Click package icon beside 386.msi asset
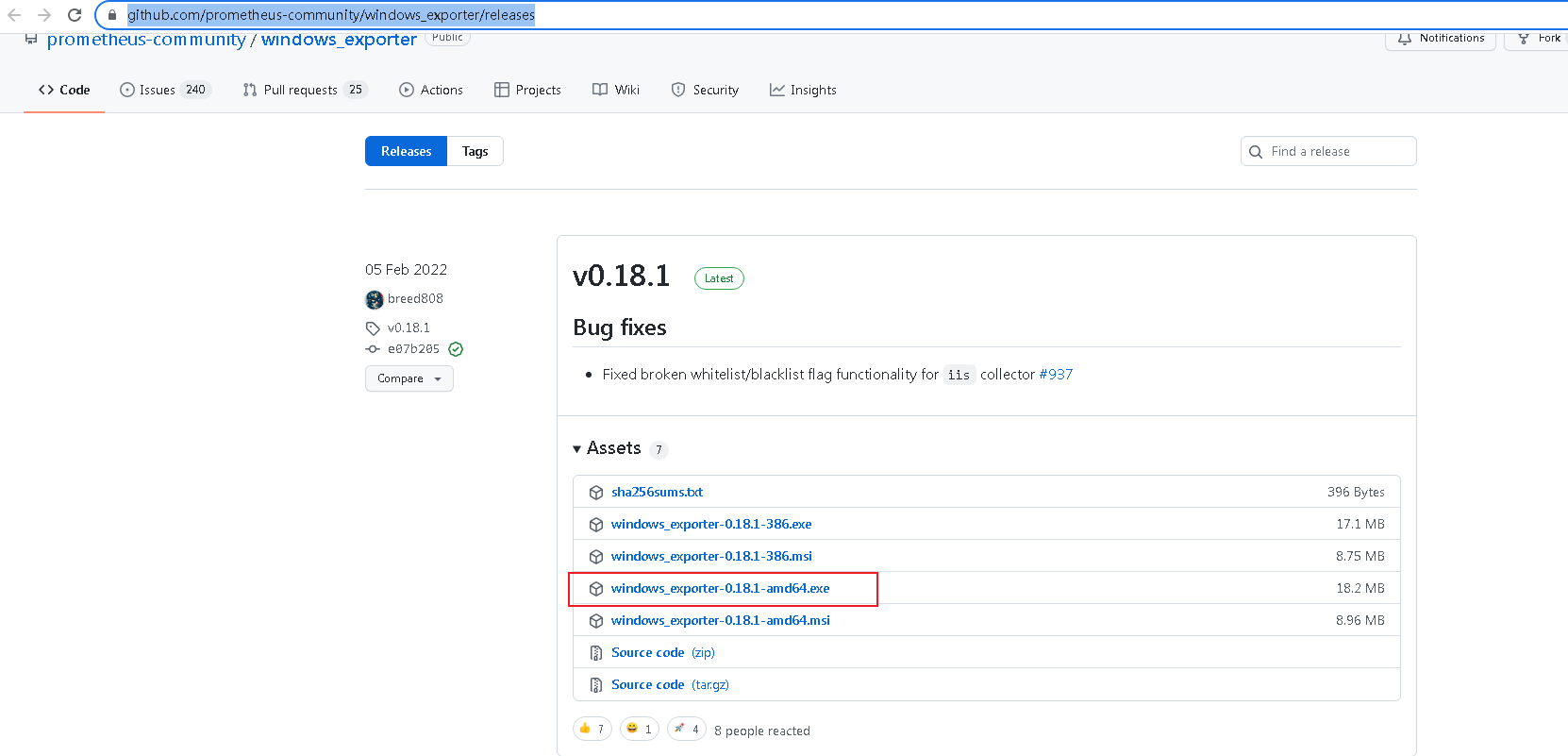 [x=596, y=557]
